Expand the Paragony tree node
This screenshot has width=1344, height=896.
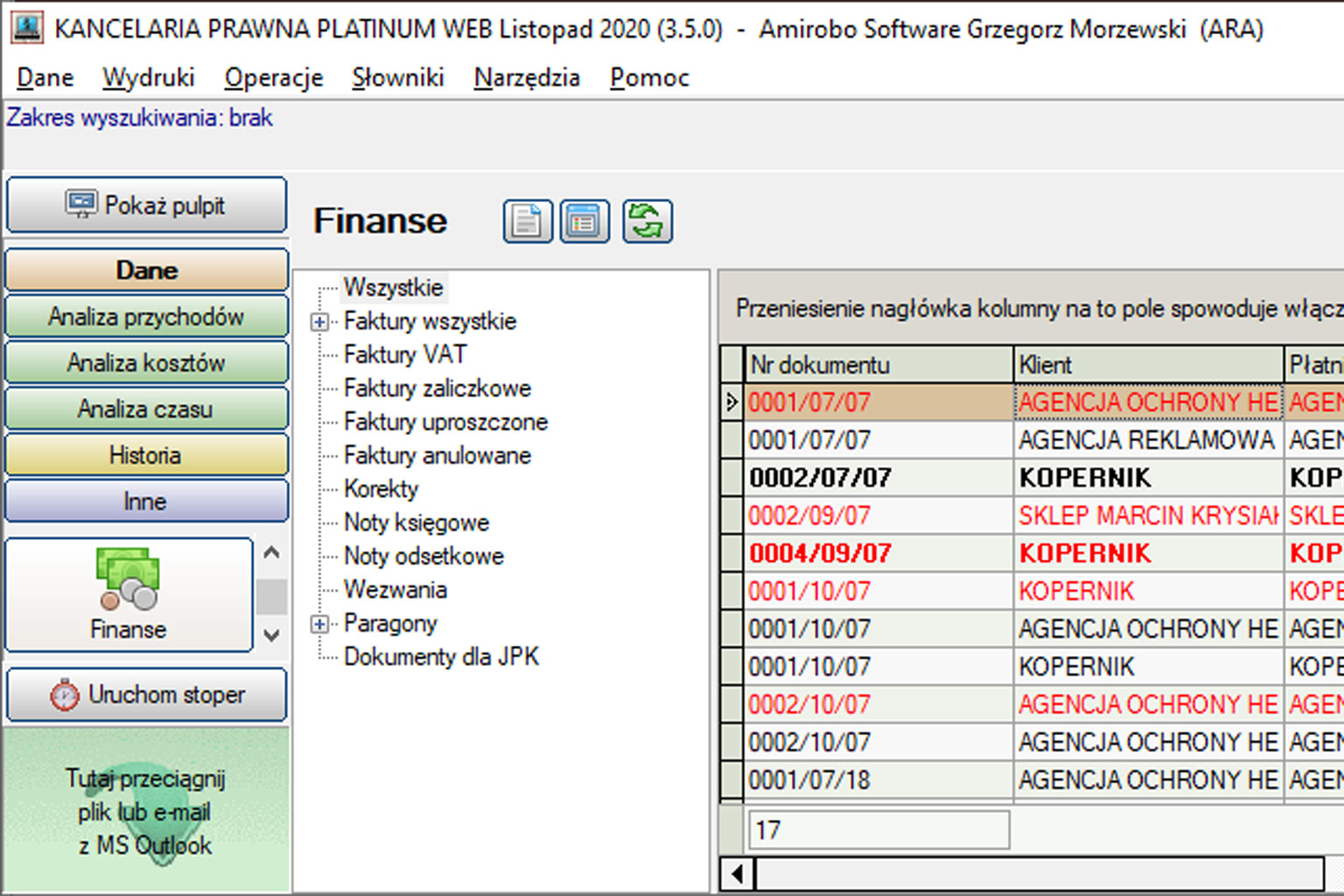320,624
